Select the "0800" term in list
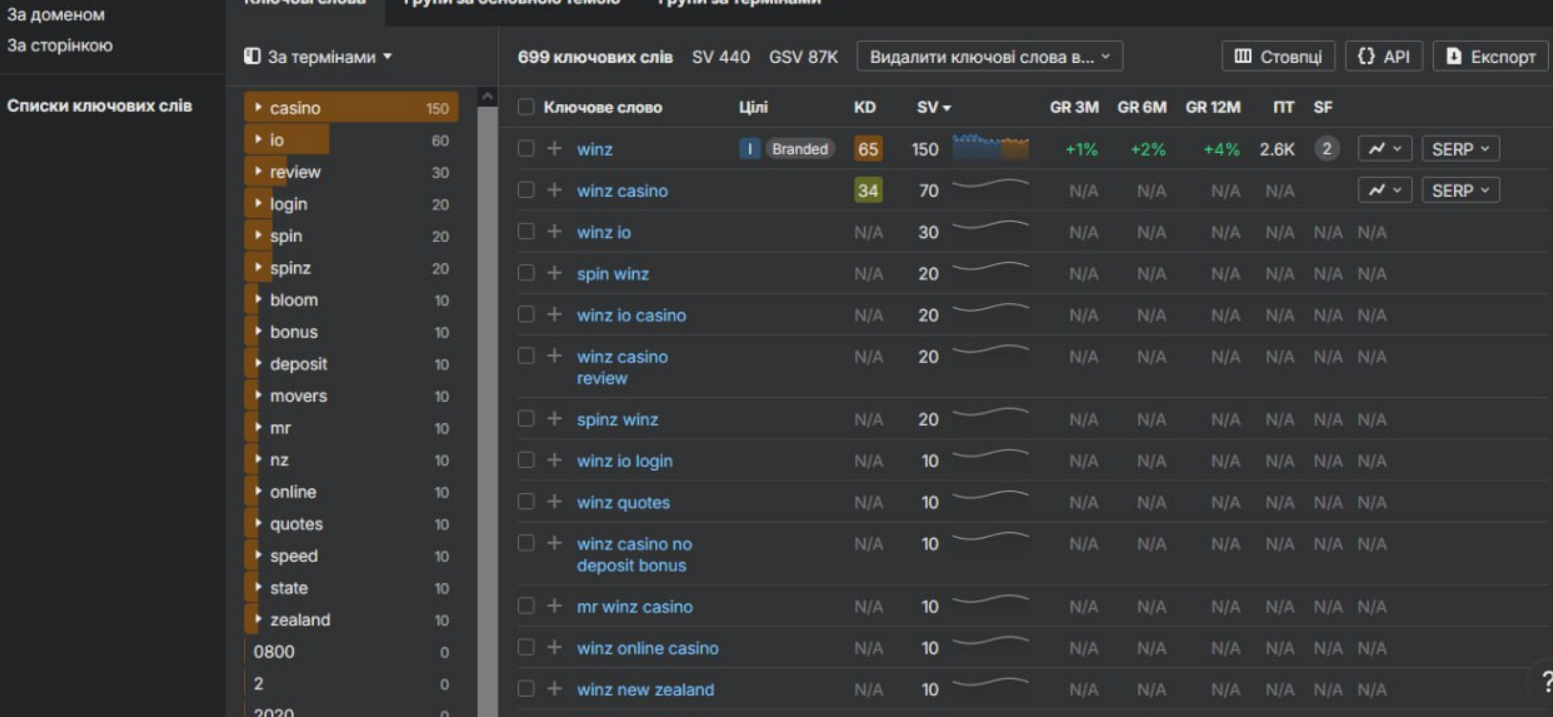This screenshot has width=1553, height=717. (x=274, y=652)
